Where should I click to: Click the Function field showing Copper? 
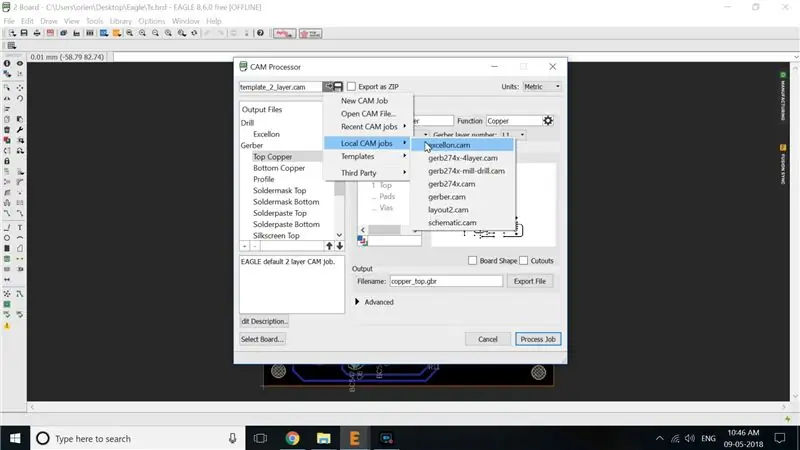click(x=513, y=121)
